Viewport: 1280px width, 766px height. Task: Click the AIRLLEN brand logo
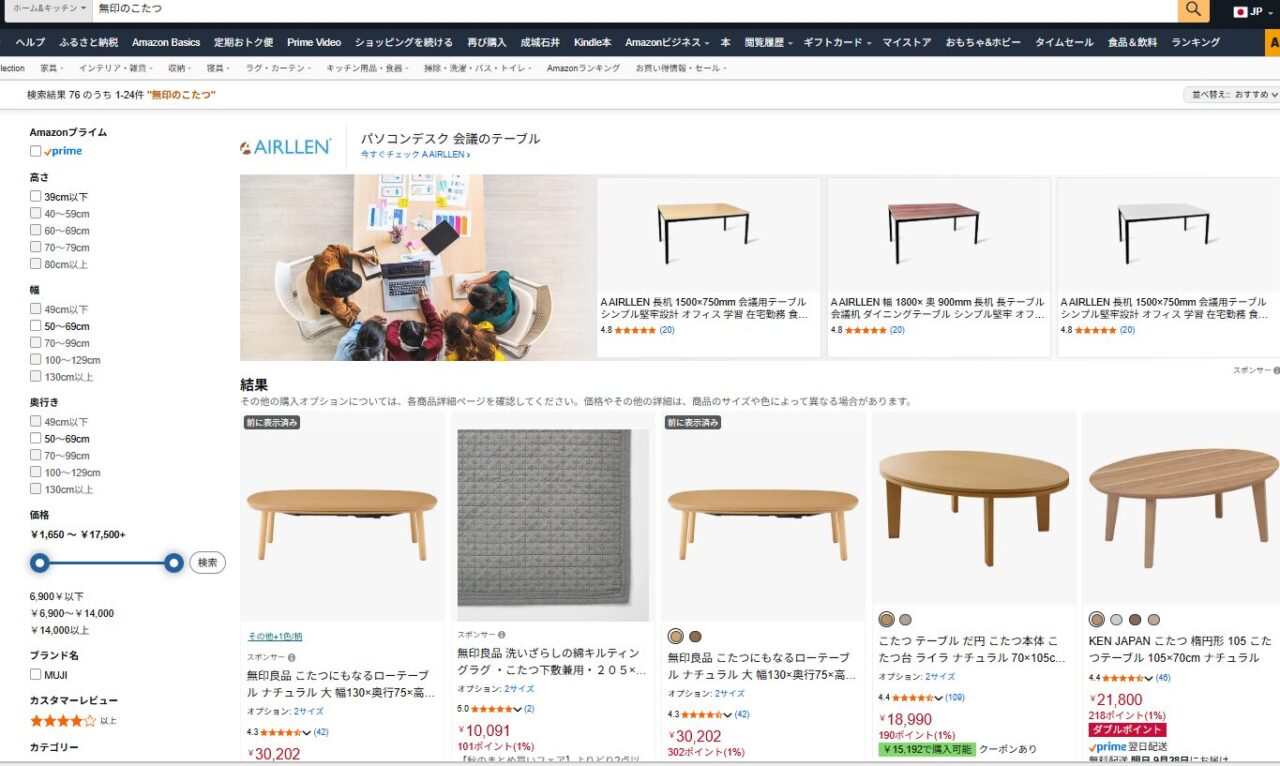click(286, 147)
